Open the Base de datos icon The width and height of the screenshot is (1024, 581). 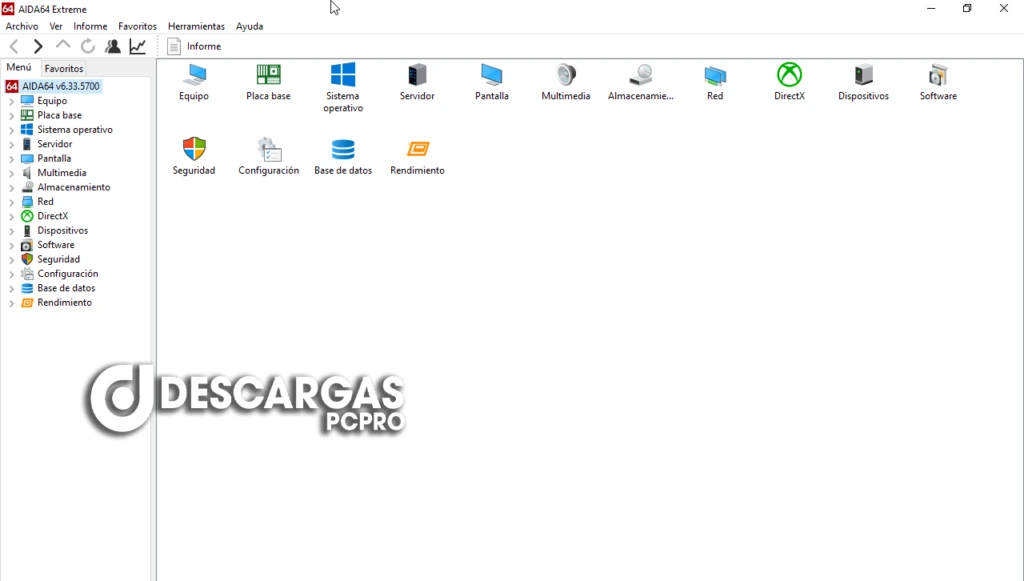[343, 150]
